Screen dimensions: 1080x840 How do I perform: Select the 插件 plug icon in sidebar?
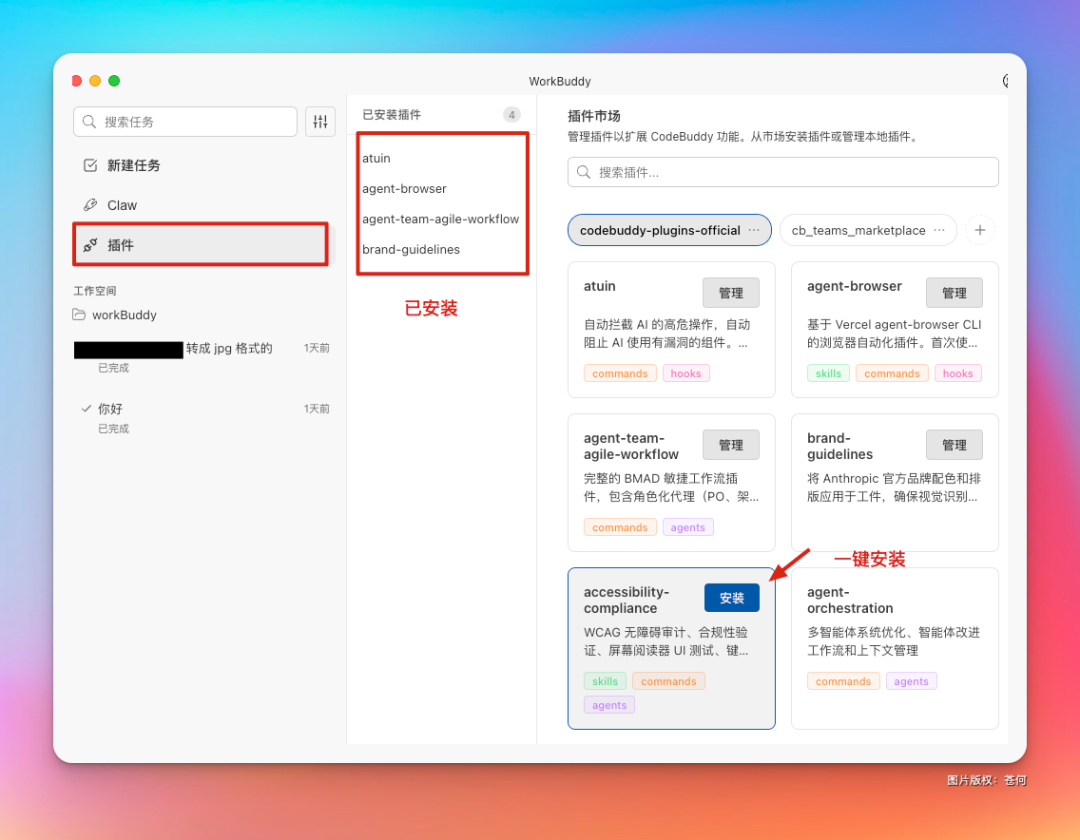click(90, 244)
